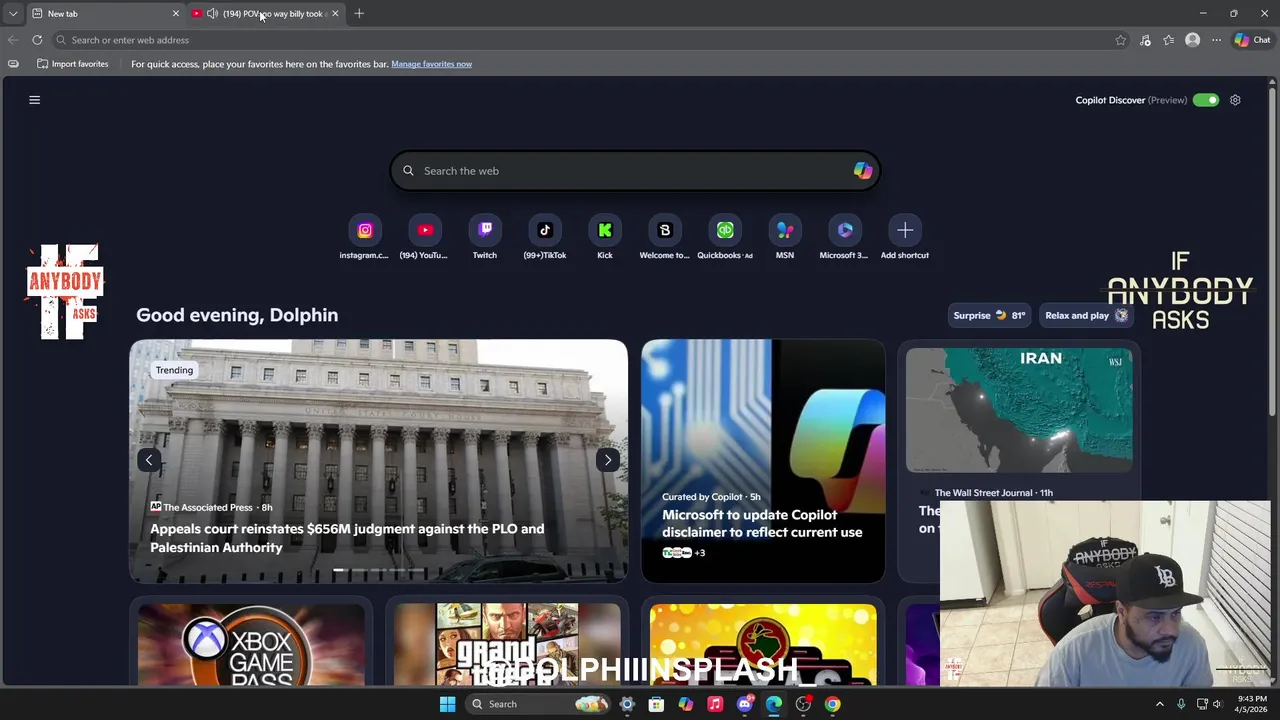Click the Manage favorites now link
Viewport: 1280px width, 720px height.
[x=431, y=64]
